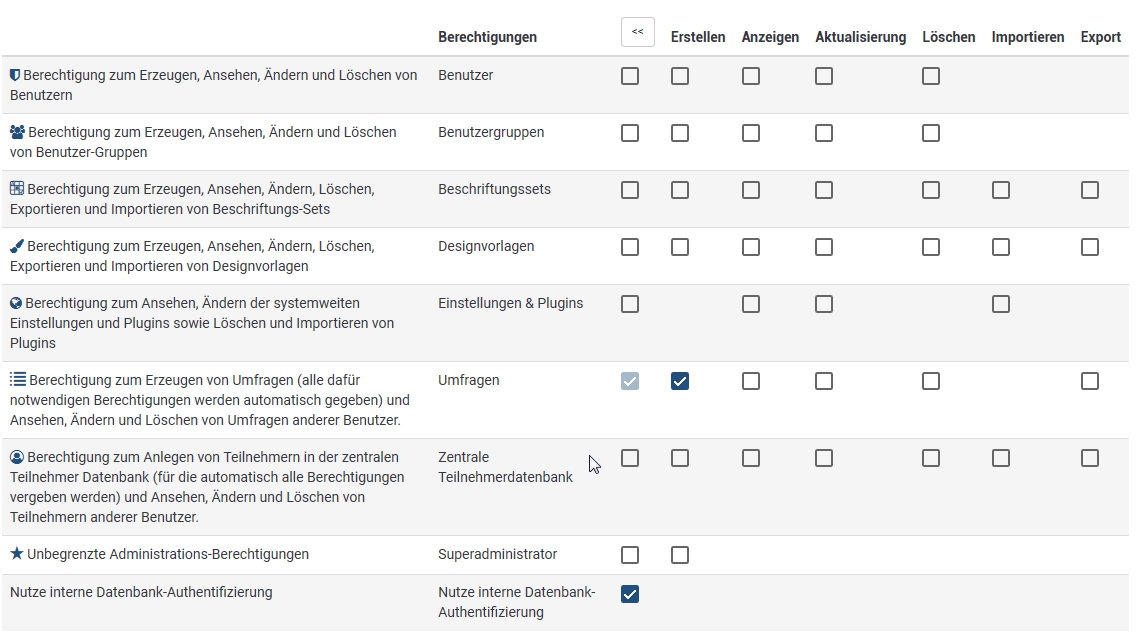Image resolution: width=1143 pixels, height=644 pixels.
Task: Tick the Superadministrator Erstellen checkbox
Action: click(680, 555)
